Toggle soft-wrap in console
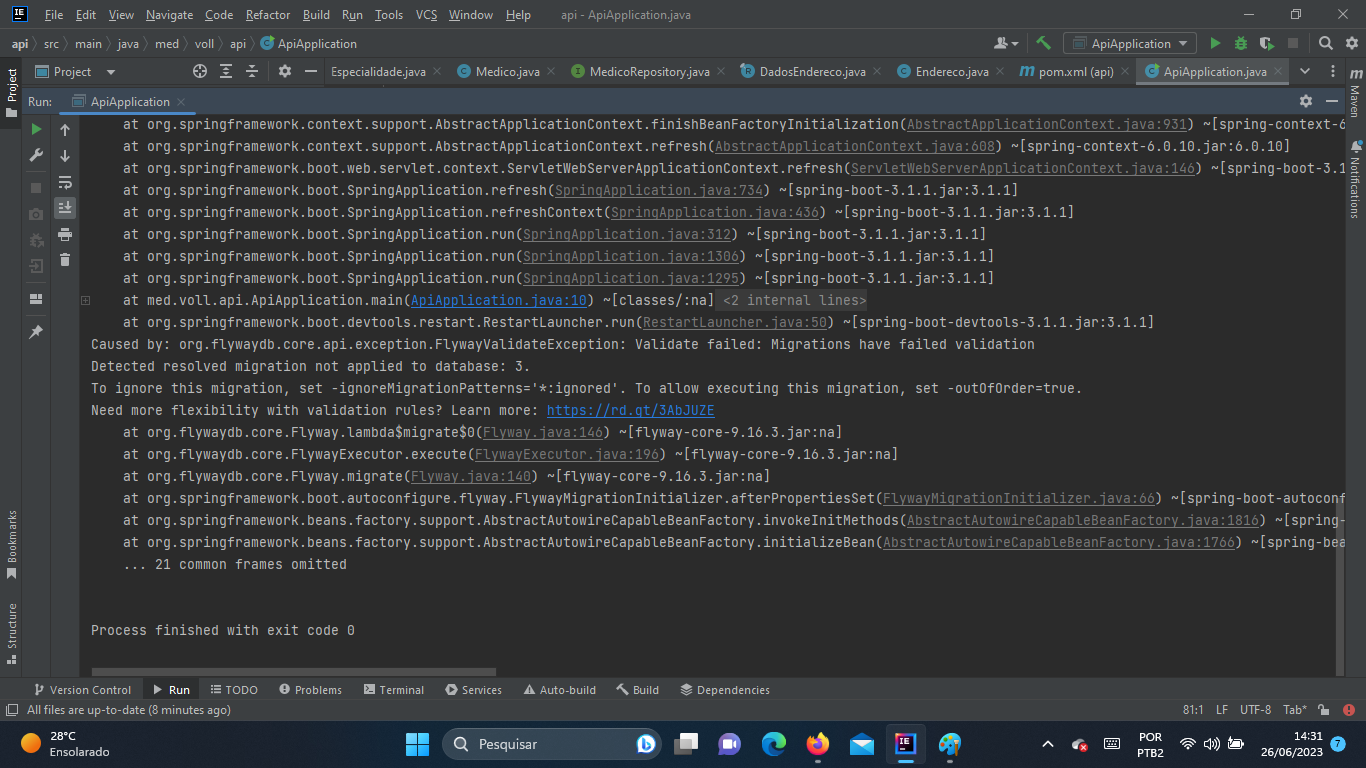 pos(65,182)
